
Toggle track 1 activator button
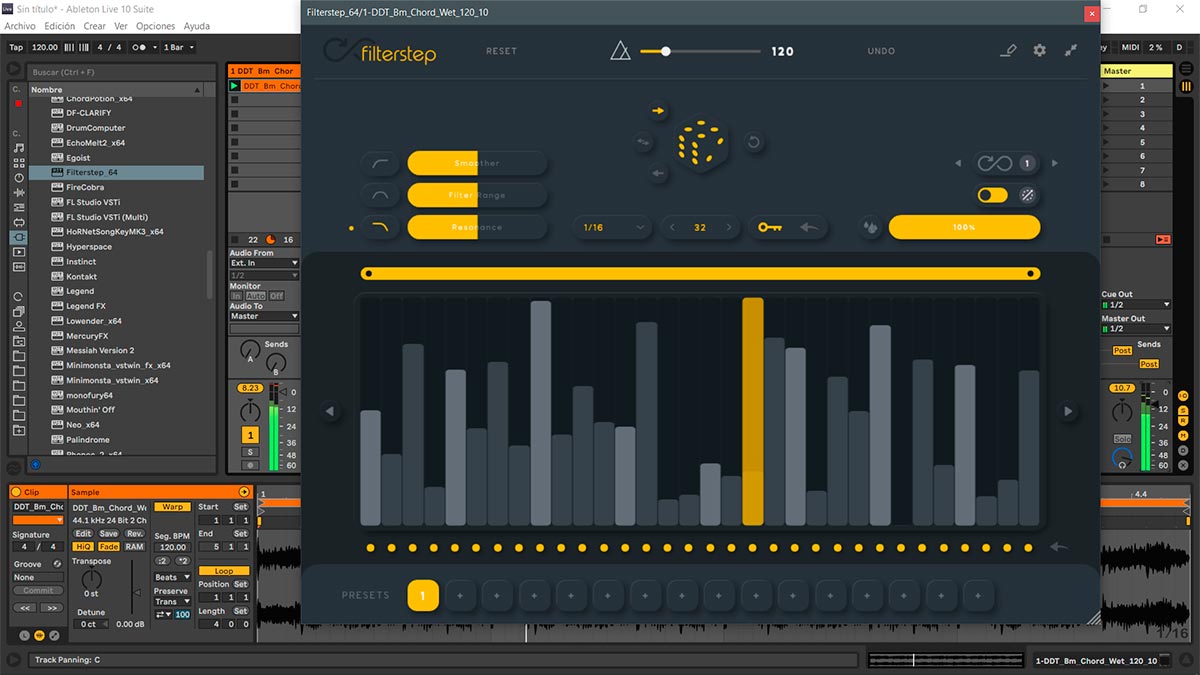[x=250, y=435]
